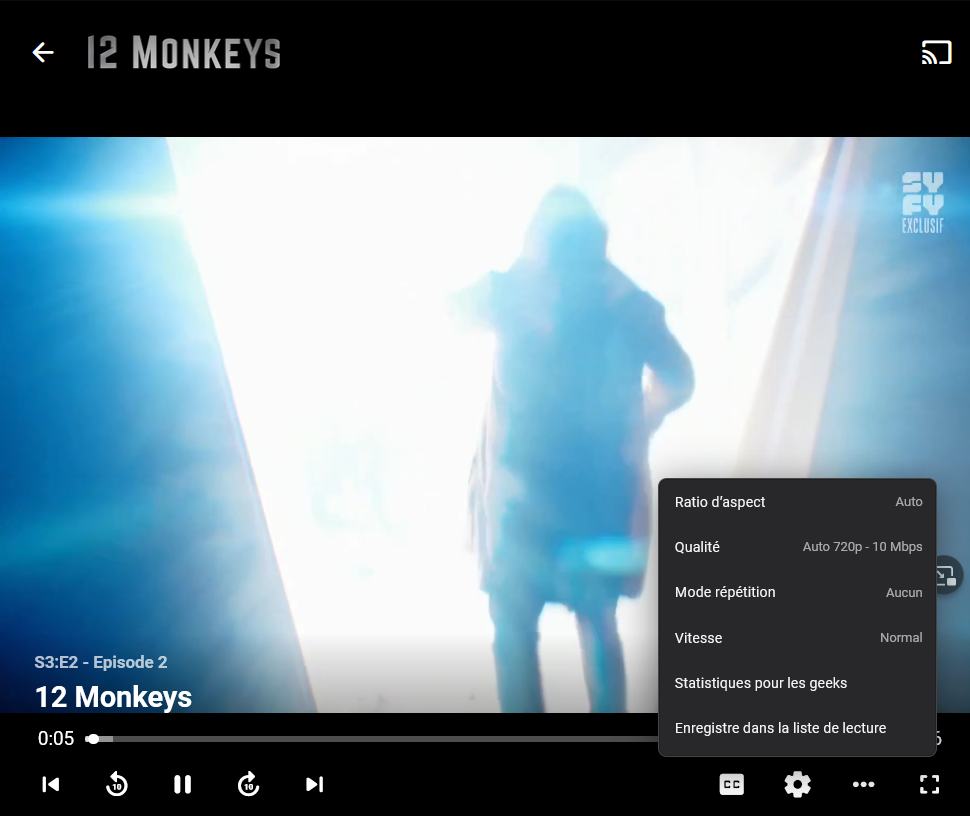Rewind 10 seconds
Image resolution: width=970 pixels, height=816 pixels.
(x=116, y=784)
